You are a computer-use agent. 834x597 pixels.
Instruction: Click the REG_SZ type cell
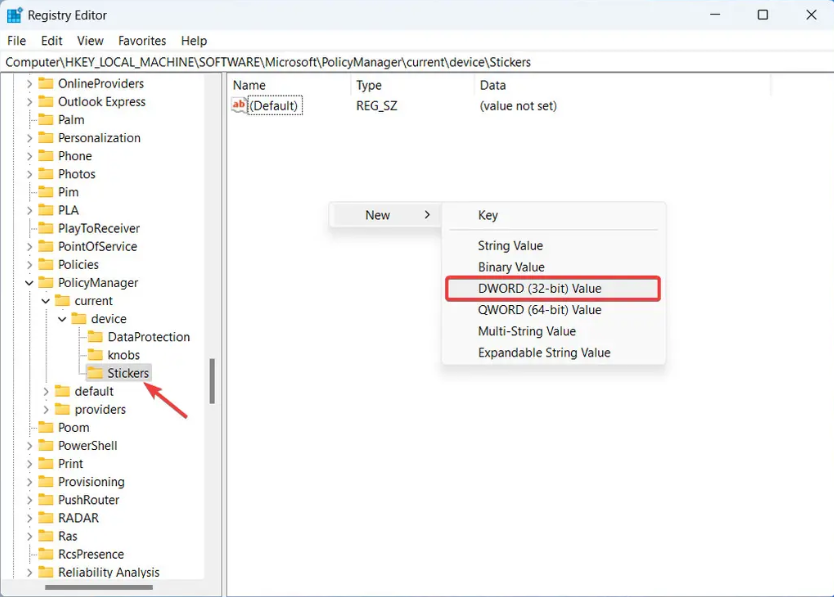(x=377, y=106)
